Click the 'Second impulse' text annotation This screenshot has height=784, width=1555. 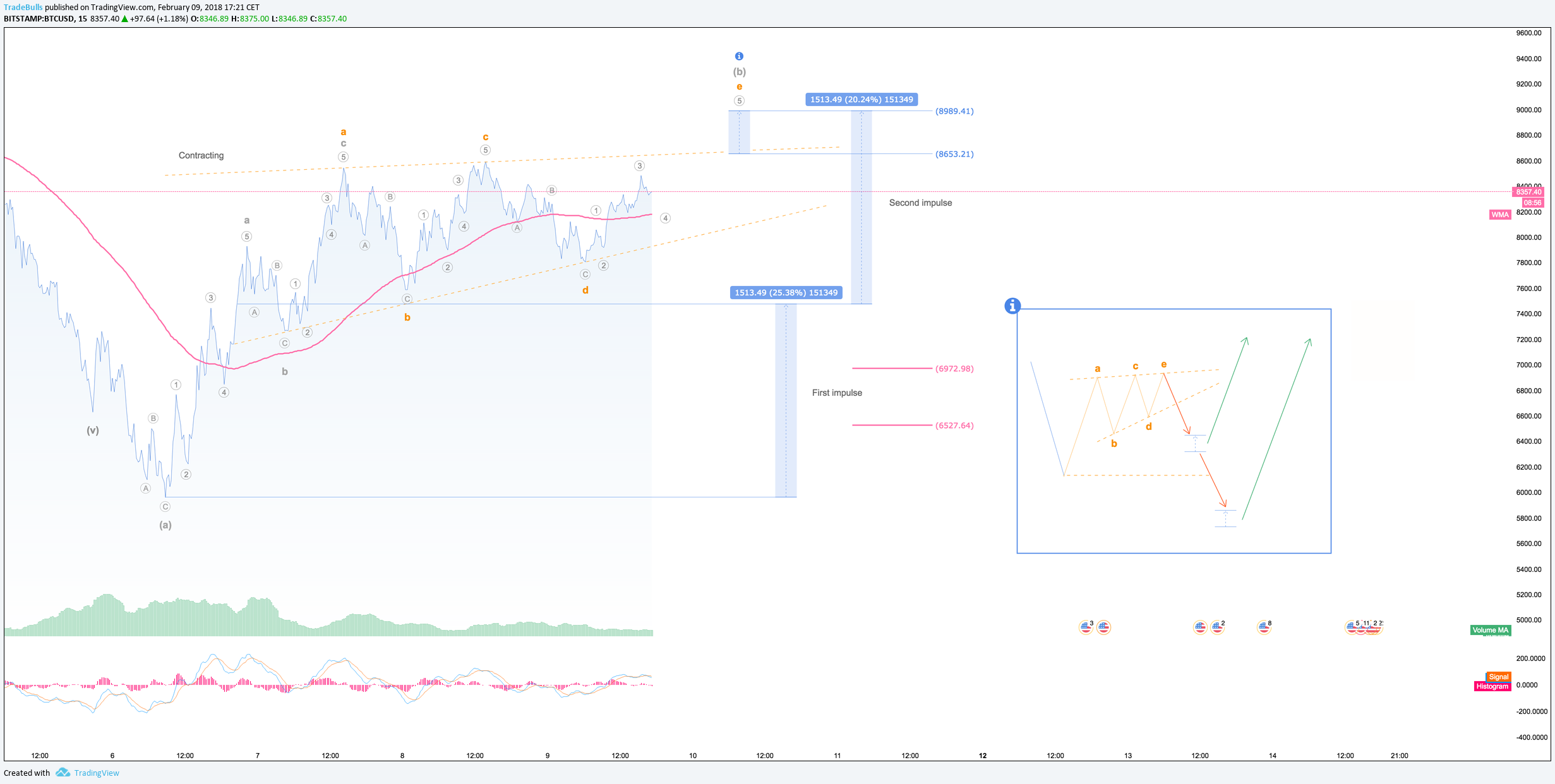pos(920,203)
